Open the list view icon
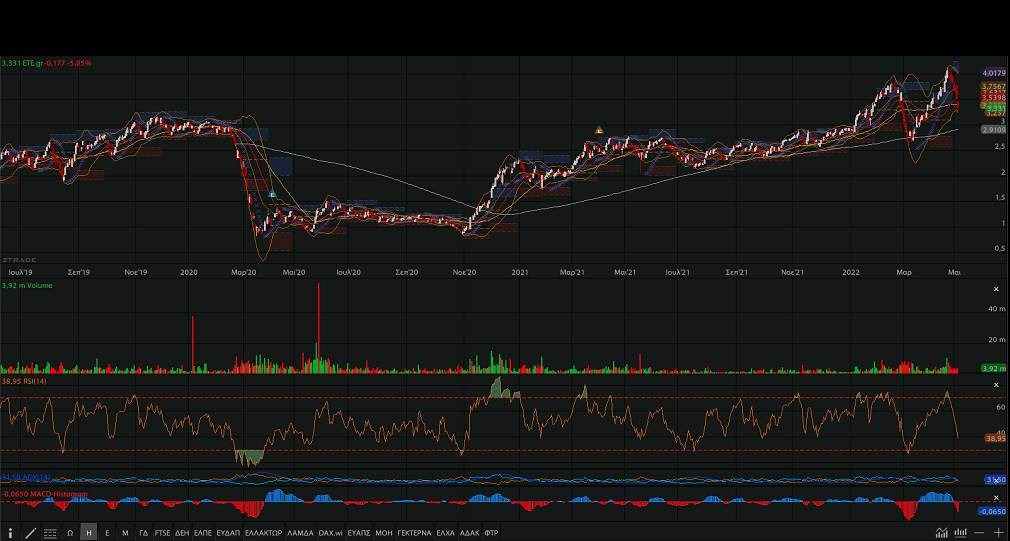The image size is (1010, 541). click(50, 533)
